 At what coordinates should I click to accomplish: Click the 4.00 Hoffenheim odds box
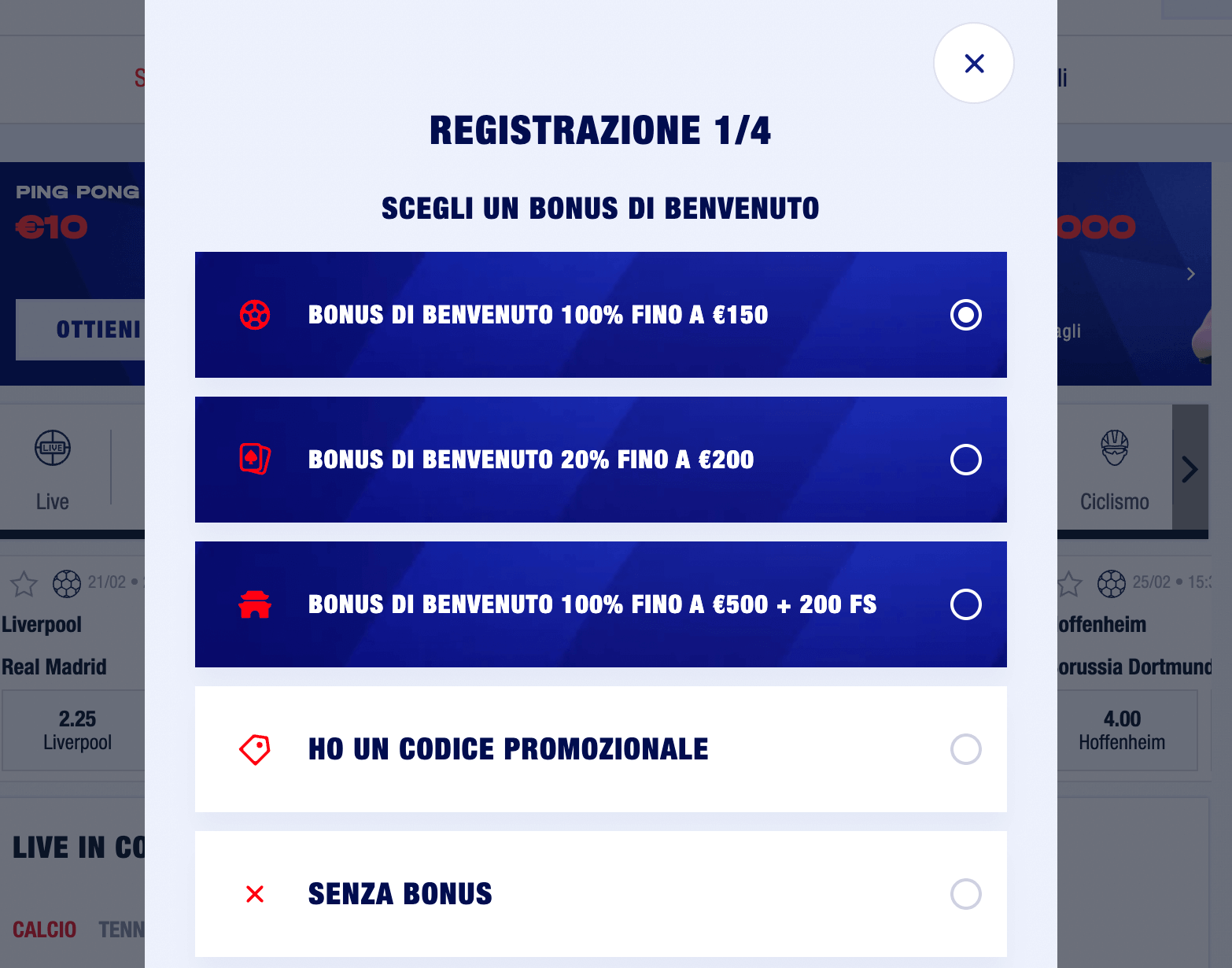pos(1123,730)
